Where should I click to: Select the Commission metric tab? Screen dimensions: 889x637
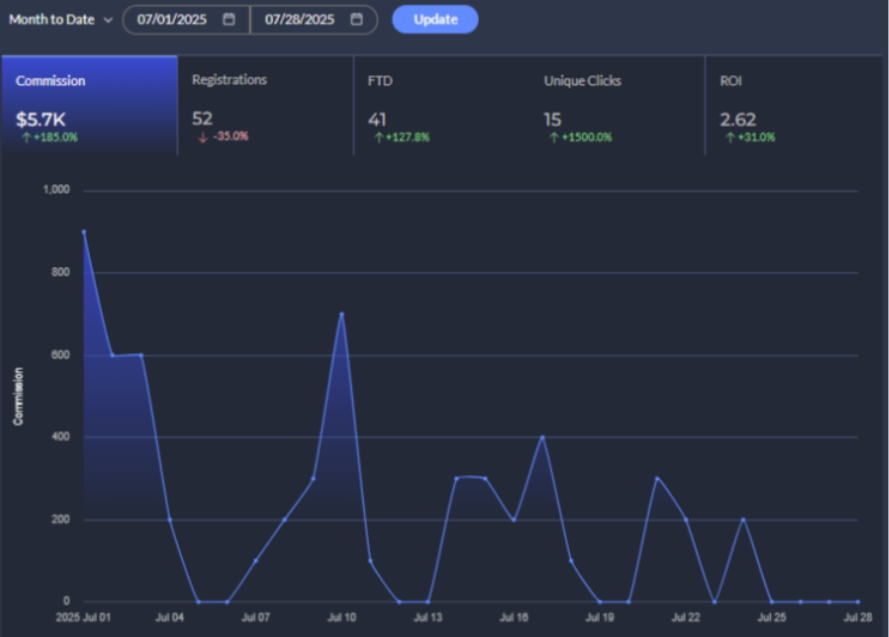pyautogui.click(x=89, y=105)
